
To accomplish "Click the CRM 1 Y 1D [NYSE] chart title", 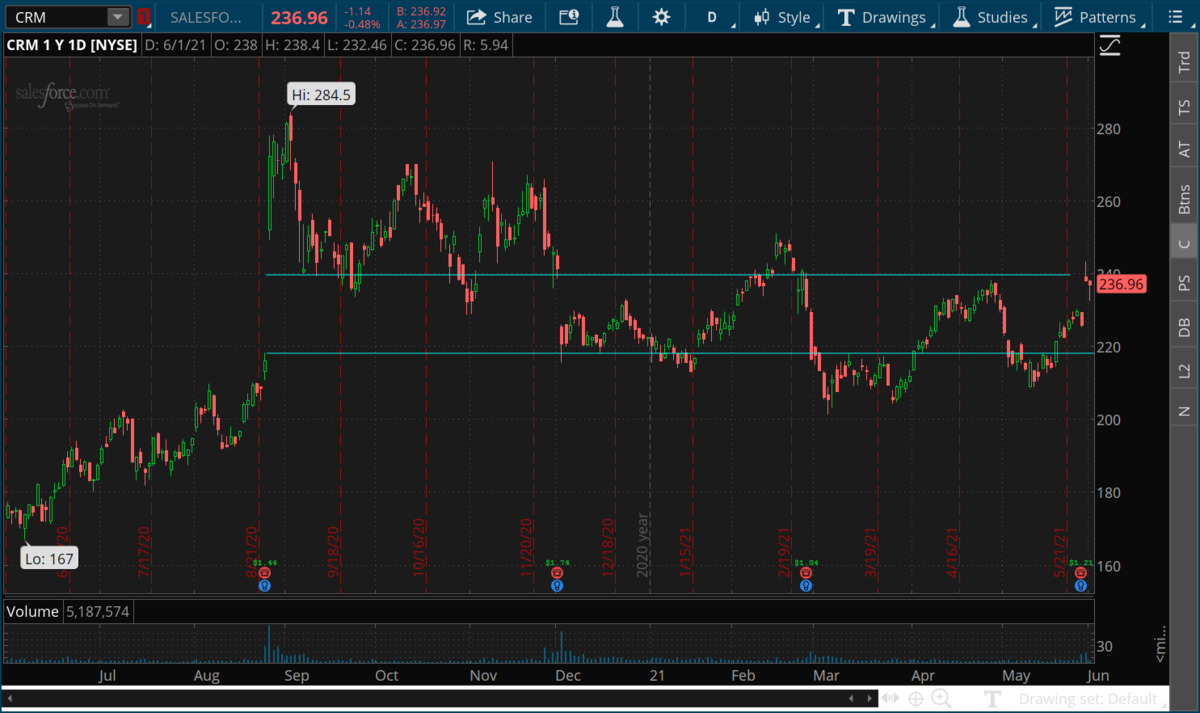I will pos(72,45).
